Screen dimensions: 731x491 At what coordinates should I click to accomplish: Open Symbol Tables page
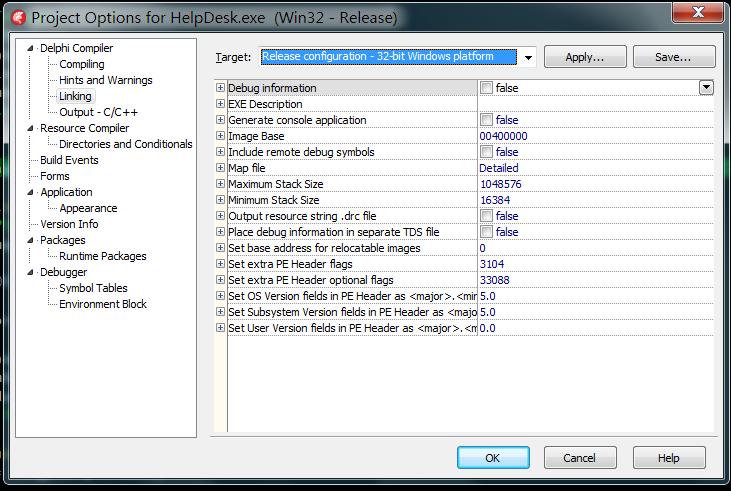93,288
